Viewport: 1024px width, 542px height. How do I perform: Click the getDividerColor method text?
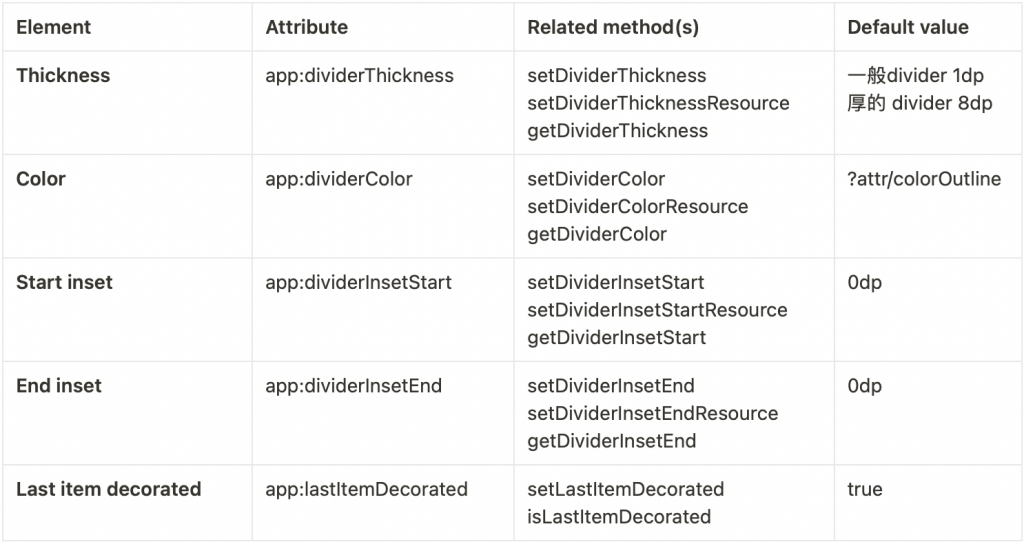pyautogui.click(x=597, y=234)
